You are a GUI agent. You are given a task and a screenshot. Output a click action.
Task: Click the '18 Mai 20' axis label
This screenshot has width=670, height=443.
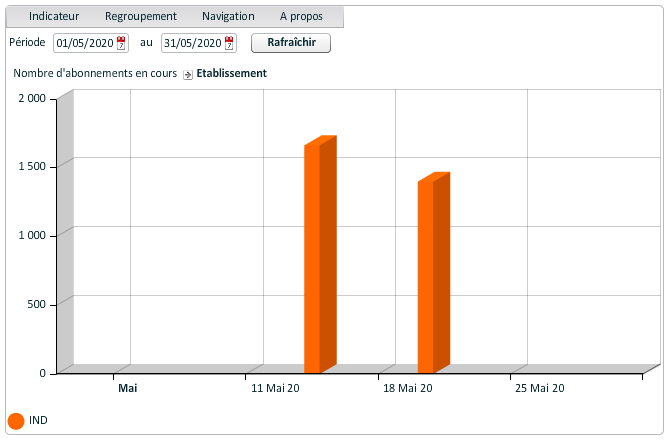pos(408,388)
